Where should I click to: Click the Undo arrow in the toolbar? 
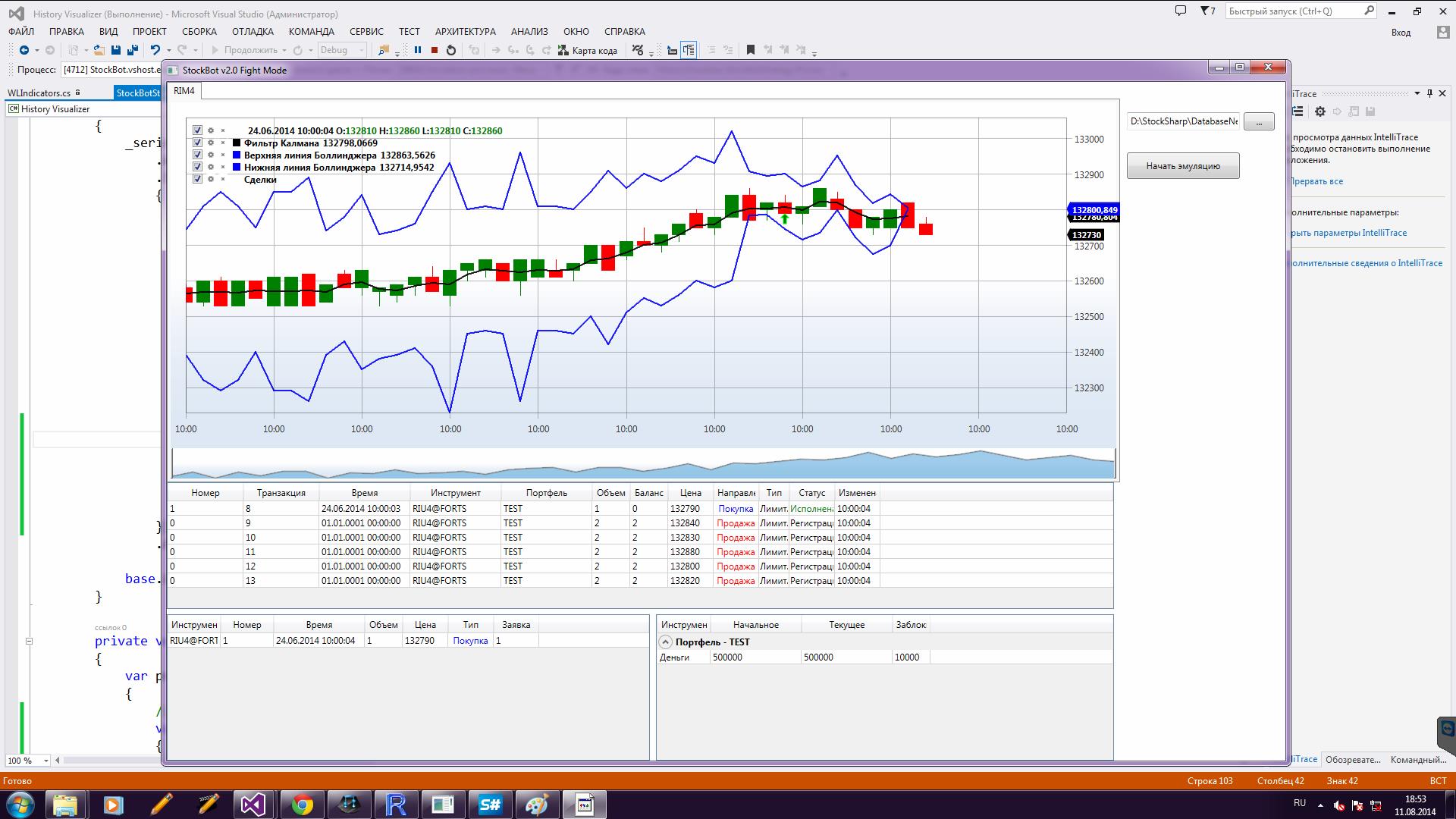click(x=155, y=50)
